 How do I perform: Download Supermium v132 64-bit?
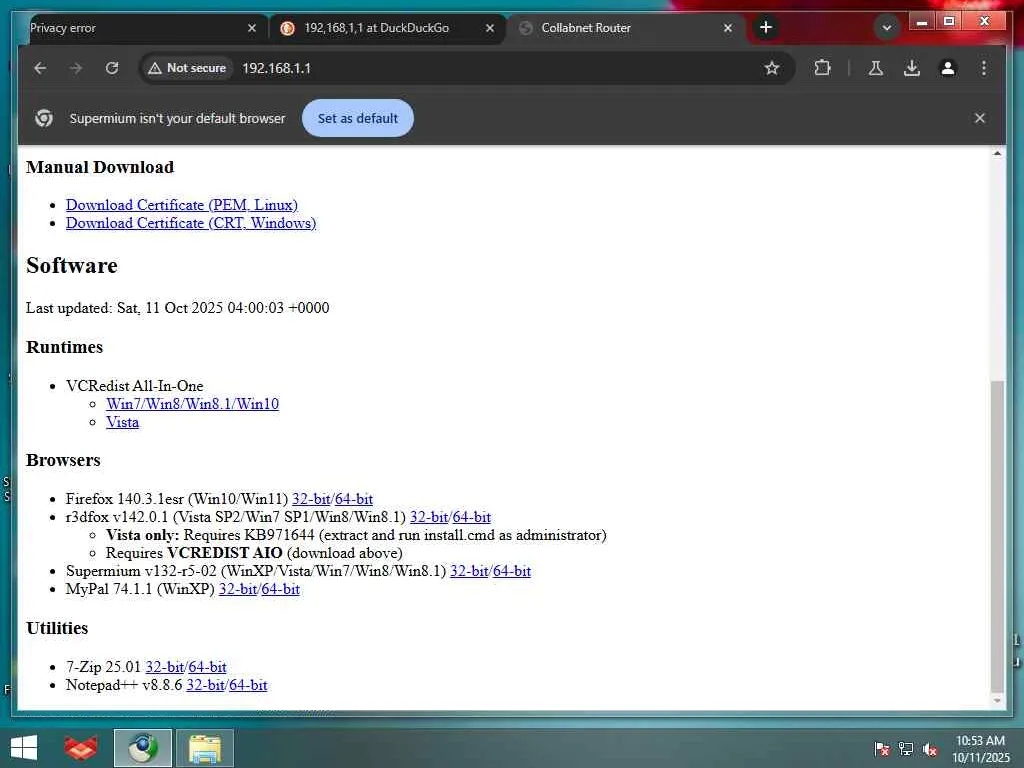pyautogui.click(x=512, y=571)
